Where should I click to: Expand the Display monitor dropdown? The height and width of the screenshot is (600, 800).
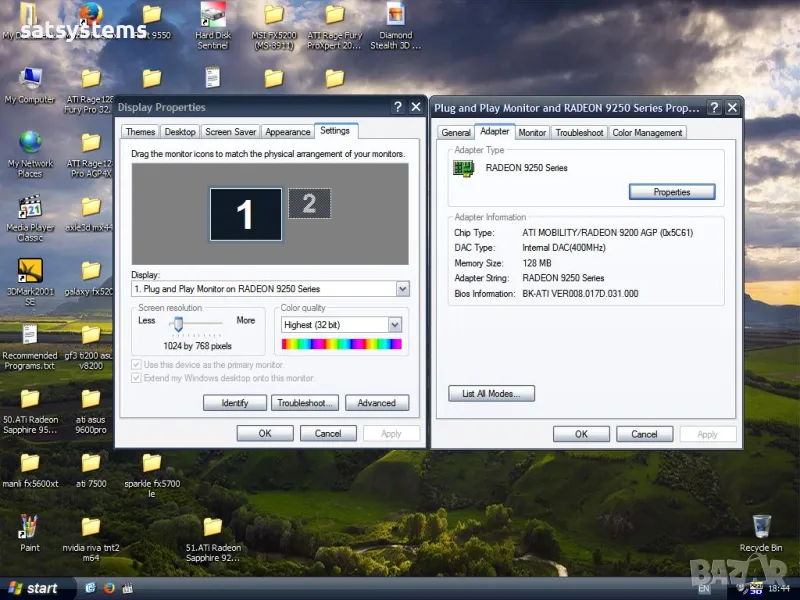402,289
